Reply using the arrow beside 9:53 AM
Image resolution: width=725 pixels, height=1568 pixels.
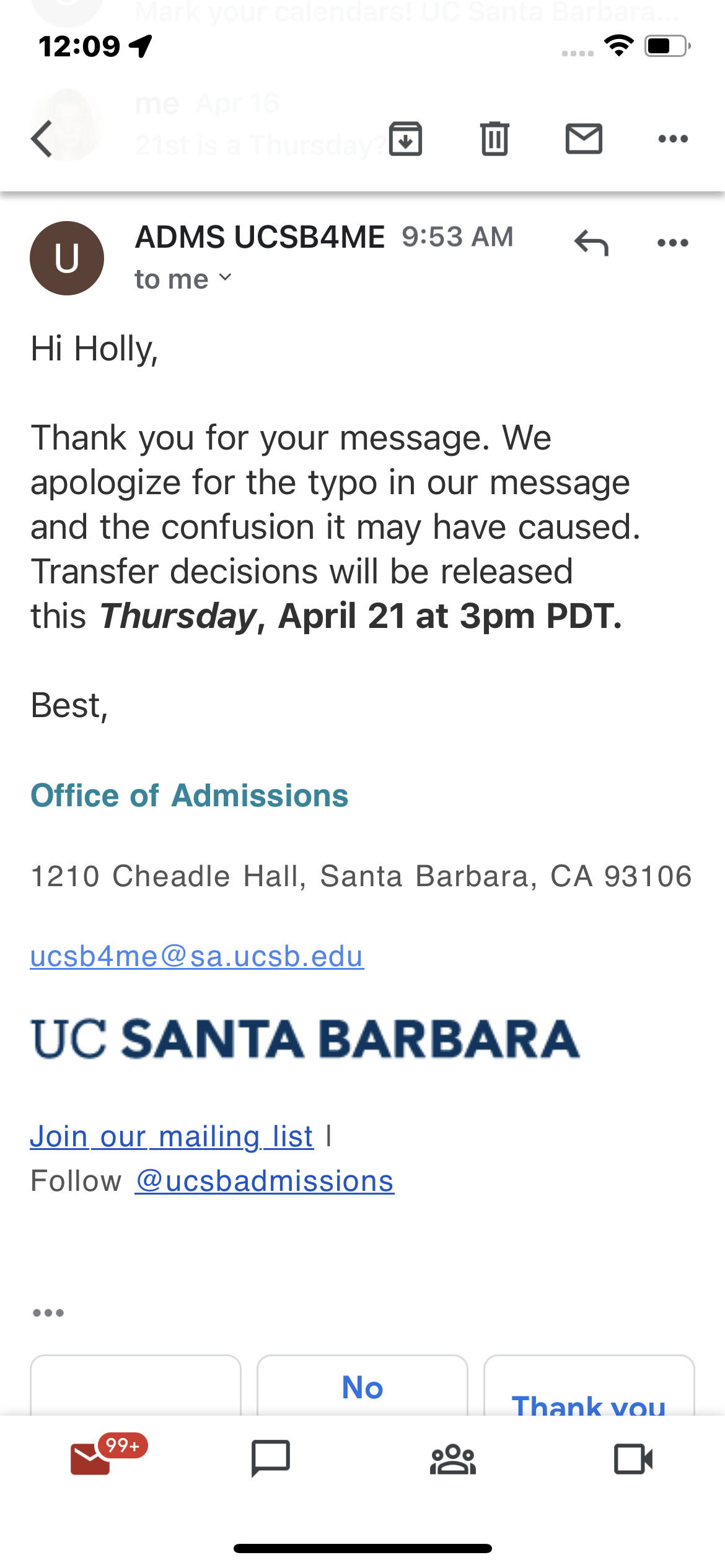coord(591,243)
